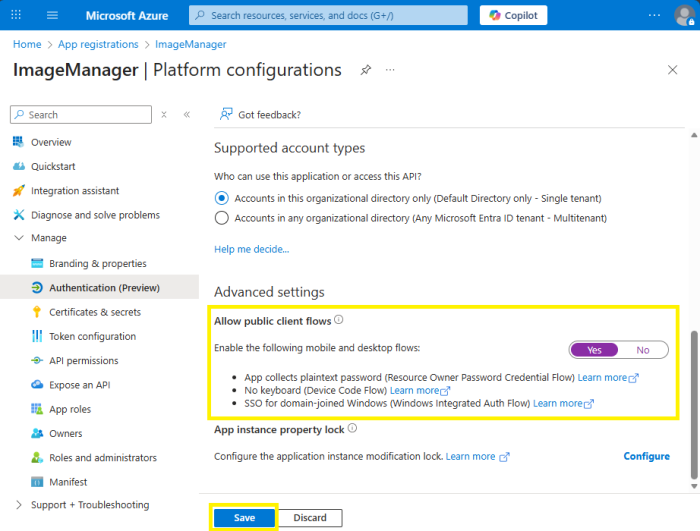Open Certificates & secrets menu item
Screen dimensions: 700x531
94,312
